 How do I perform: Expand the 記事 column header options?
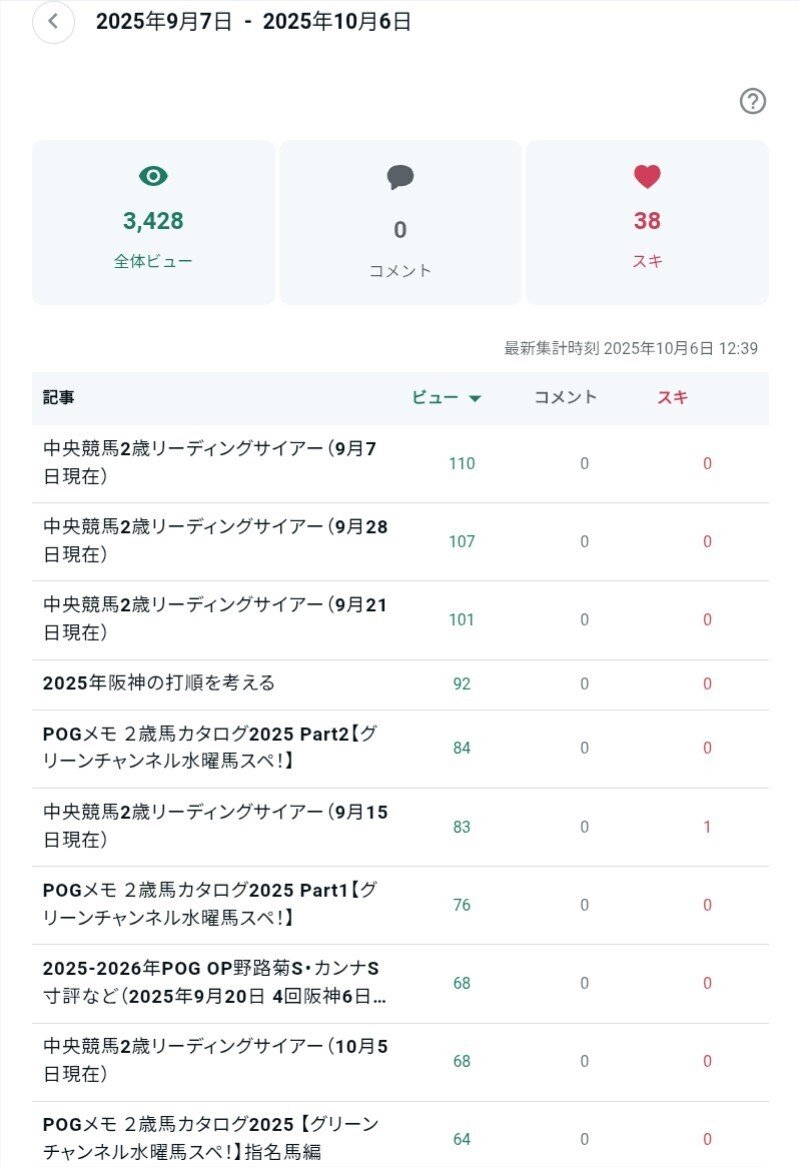tap(55, 398)
